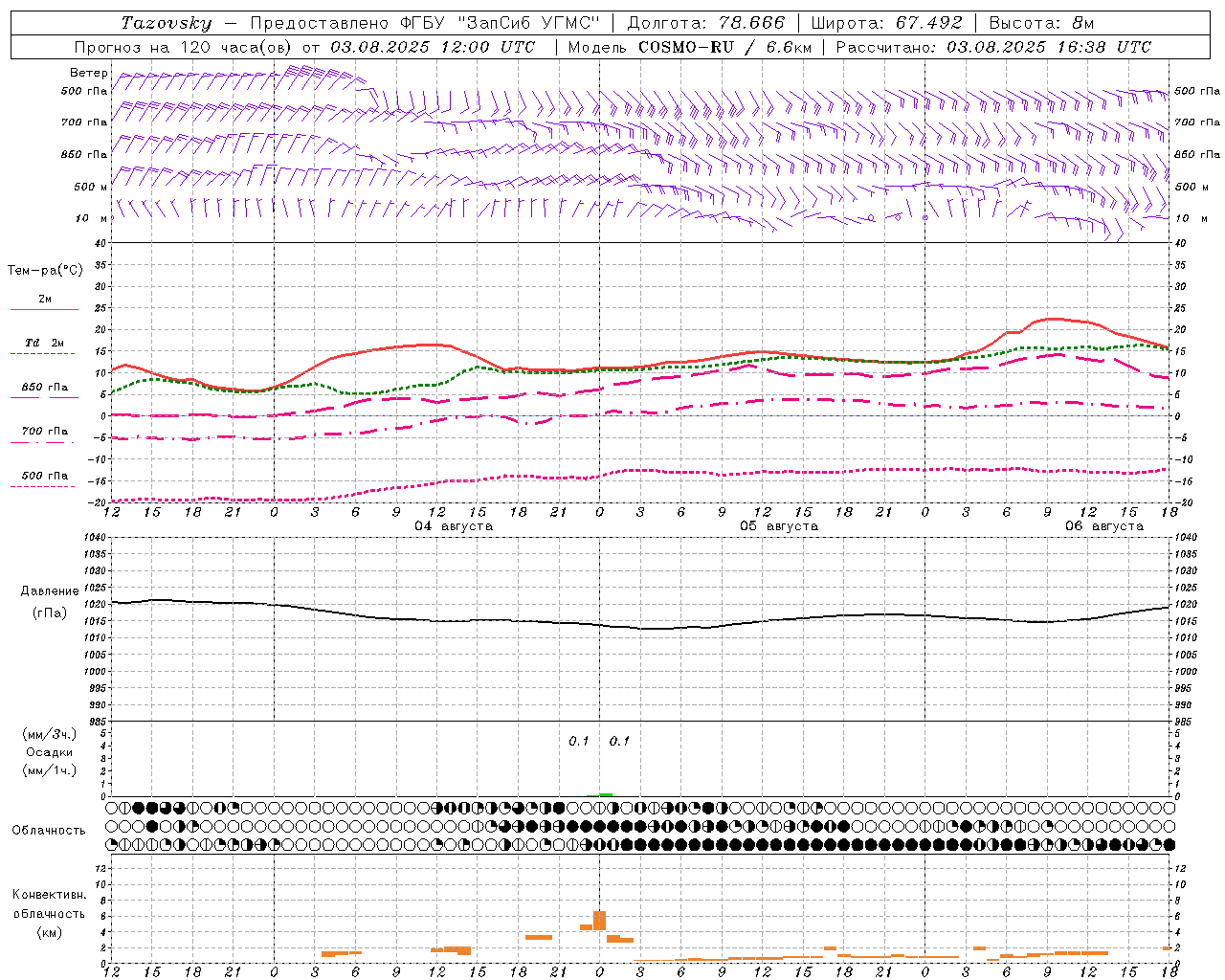Click the Модель COSMO-RU / 6.6км text
1225x980 pixels.
[x=690, y=47]
